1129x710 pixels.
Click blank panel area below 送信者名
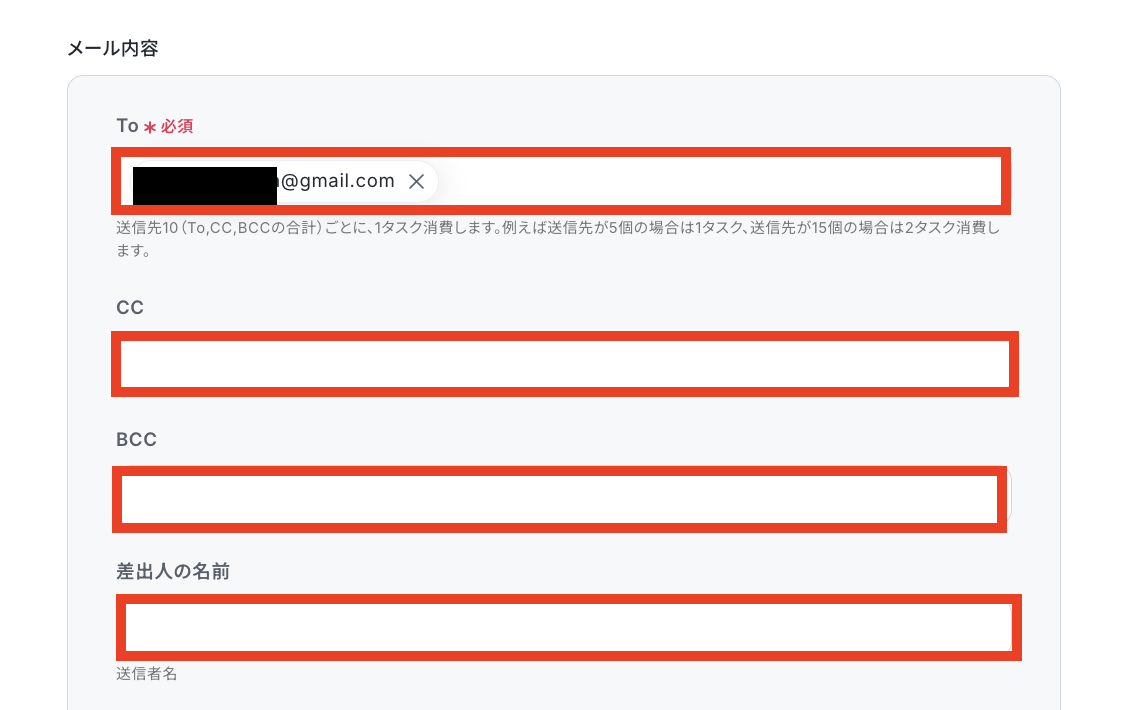pos(564,697)
